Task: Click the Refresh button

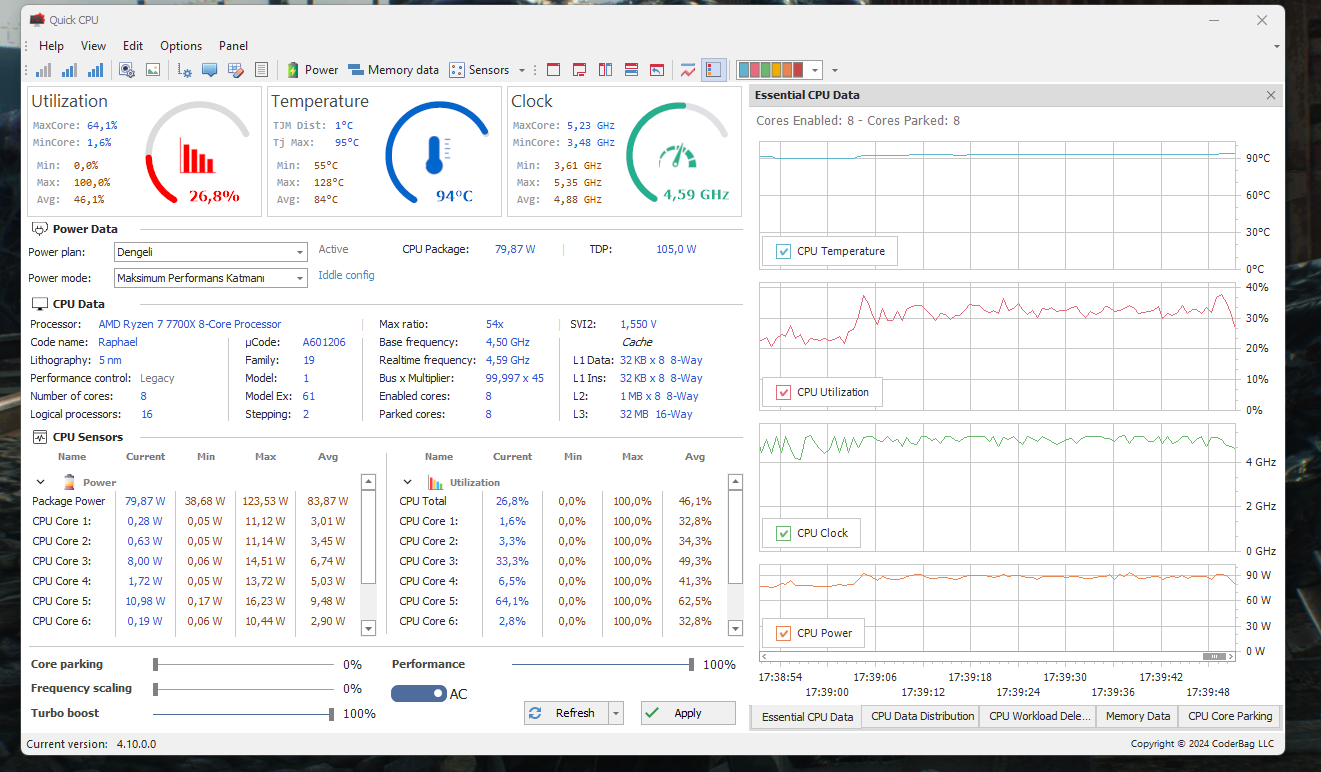Action: (x=566, y=713)
